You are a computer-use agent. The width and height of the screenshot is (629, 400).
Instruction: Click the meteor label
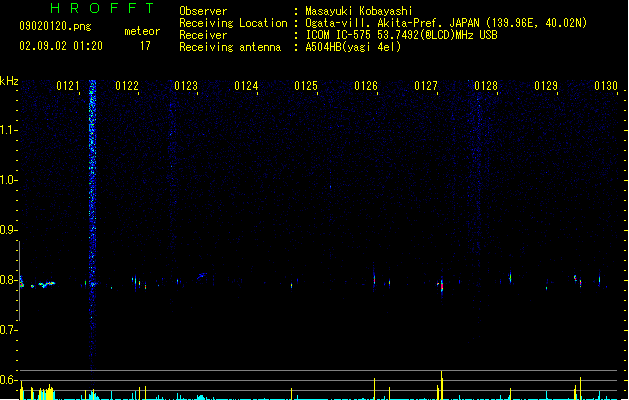tap(142, 31)
